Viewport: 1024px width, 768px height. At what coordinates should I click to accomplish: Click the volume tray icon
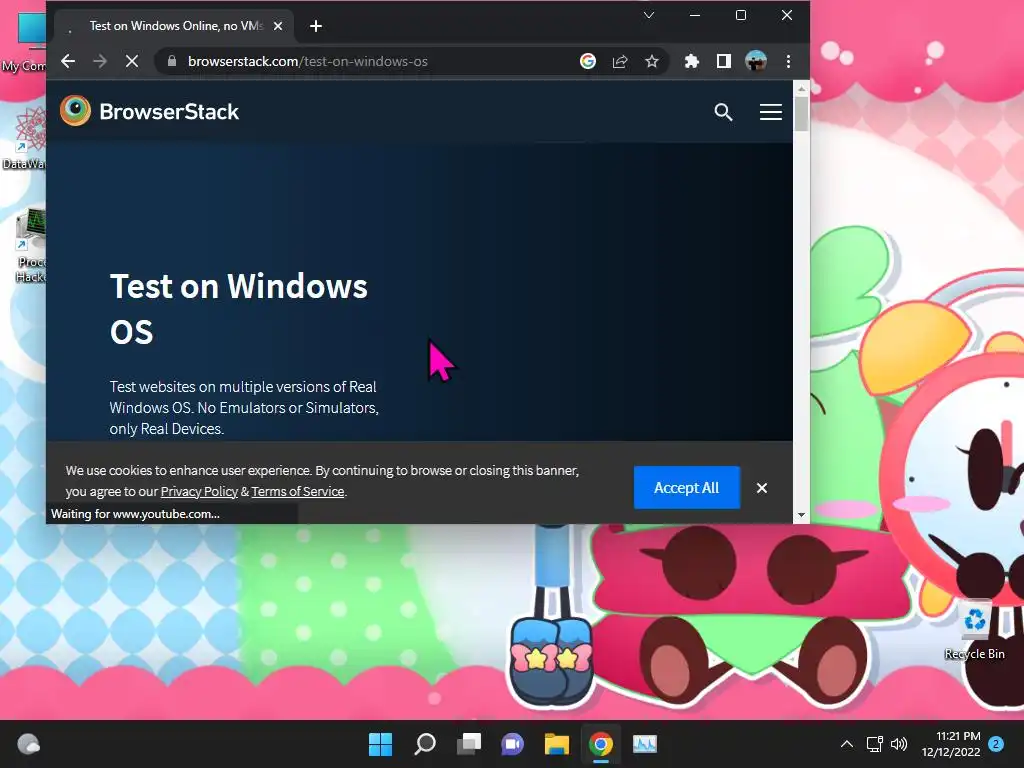tap(899, 744)
